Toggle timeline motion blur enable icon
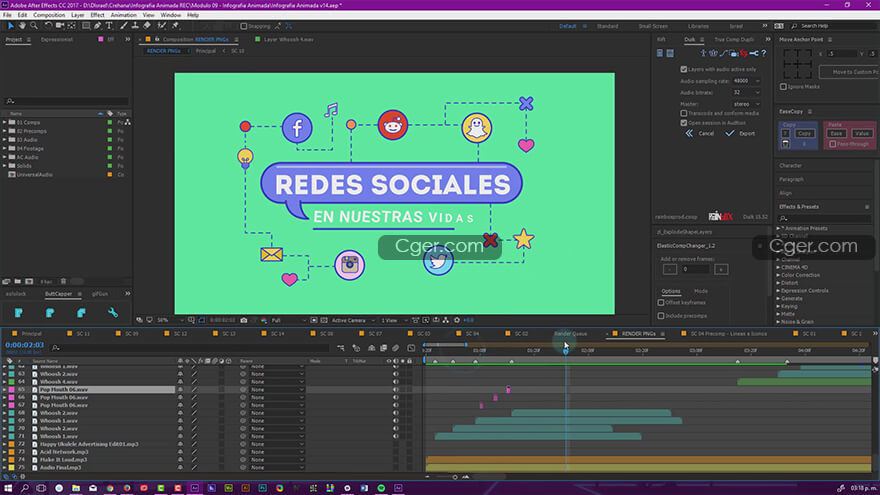The height and width of the screenshot is (495, 880). [395, 348]
